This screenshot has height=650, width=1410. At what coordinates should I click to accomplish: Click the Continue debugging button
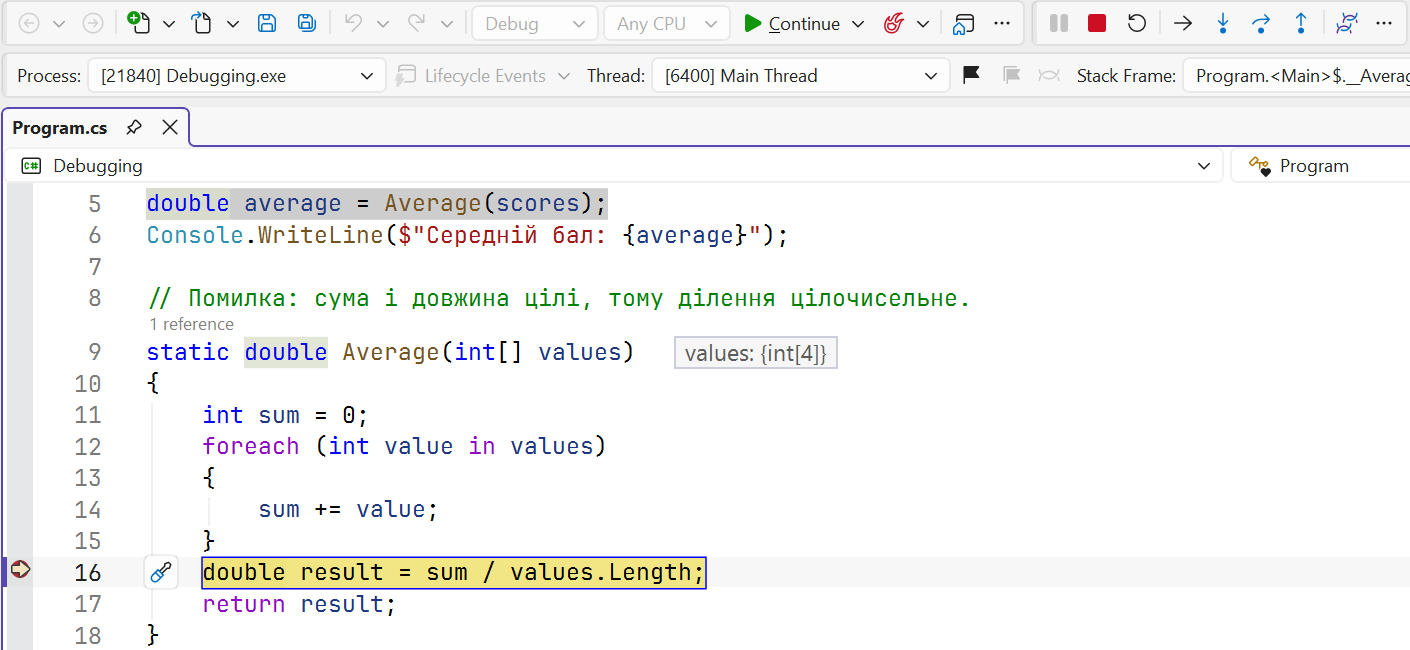[792, 23]
